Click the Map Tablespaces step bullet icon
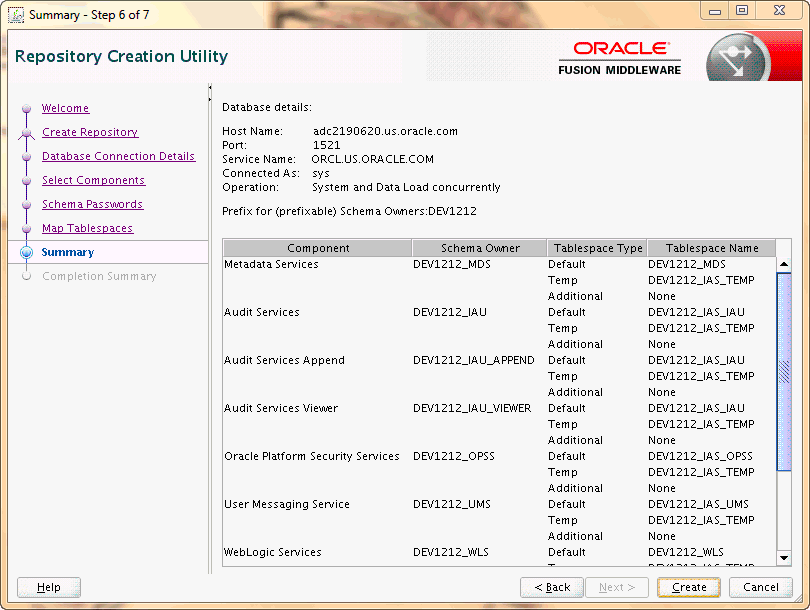Image resolution: width=810 pixels, height=610 pixels. point(26,229)
